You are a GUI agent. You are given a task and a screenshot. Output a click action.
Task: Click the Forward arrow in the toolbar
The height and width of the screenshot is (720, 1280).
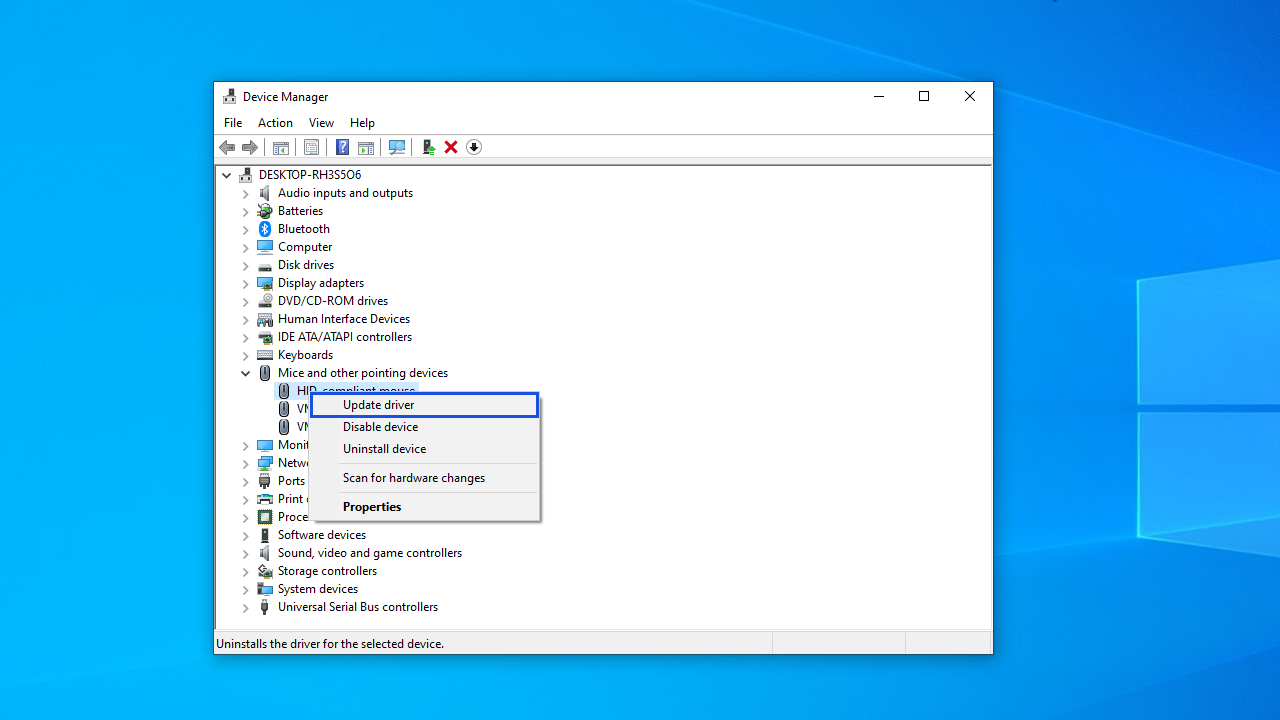[x=250, y=147]
